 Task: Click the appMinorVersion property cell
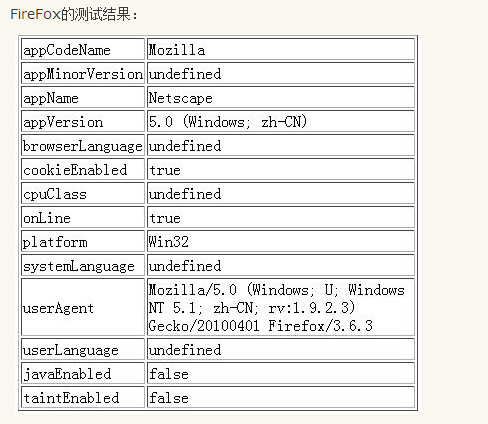83,74
